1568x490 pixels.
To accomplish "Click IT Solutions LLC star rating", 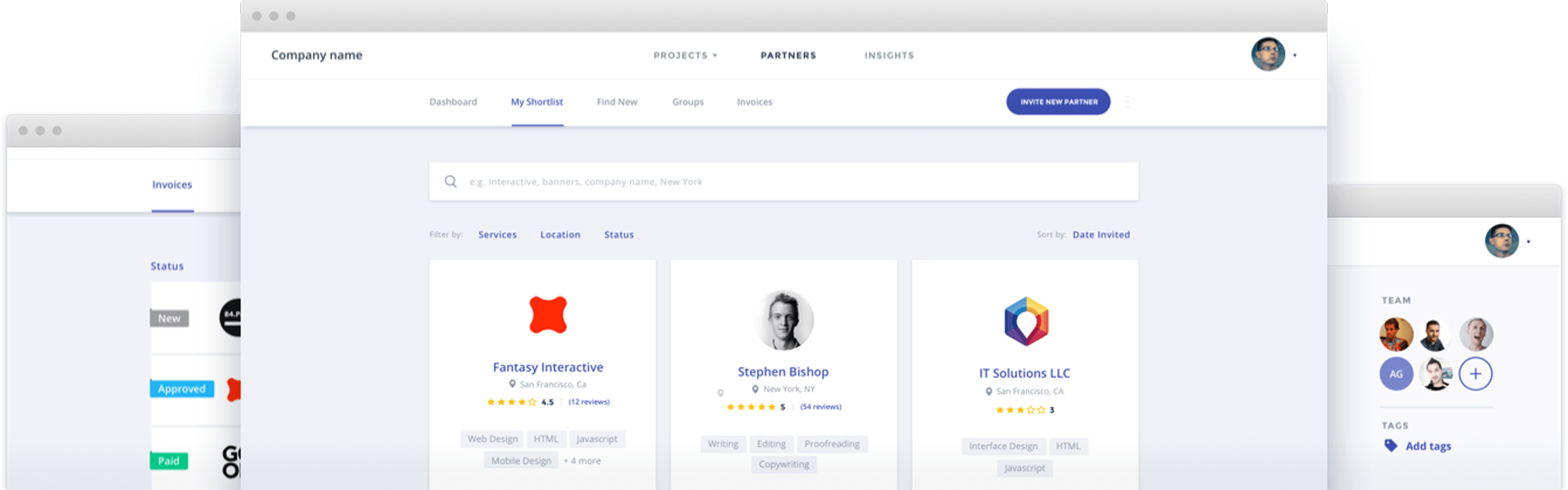I will pos(1020,409).
